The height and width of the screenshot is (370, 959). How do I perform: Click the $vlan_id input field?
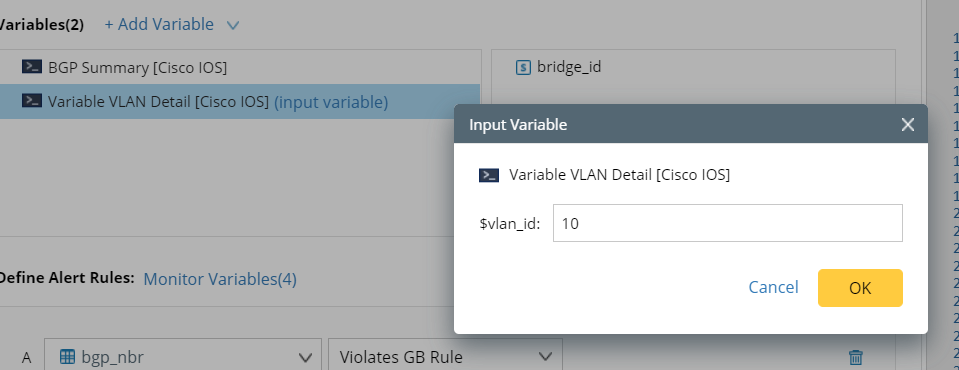(728, 223)
